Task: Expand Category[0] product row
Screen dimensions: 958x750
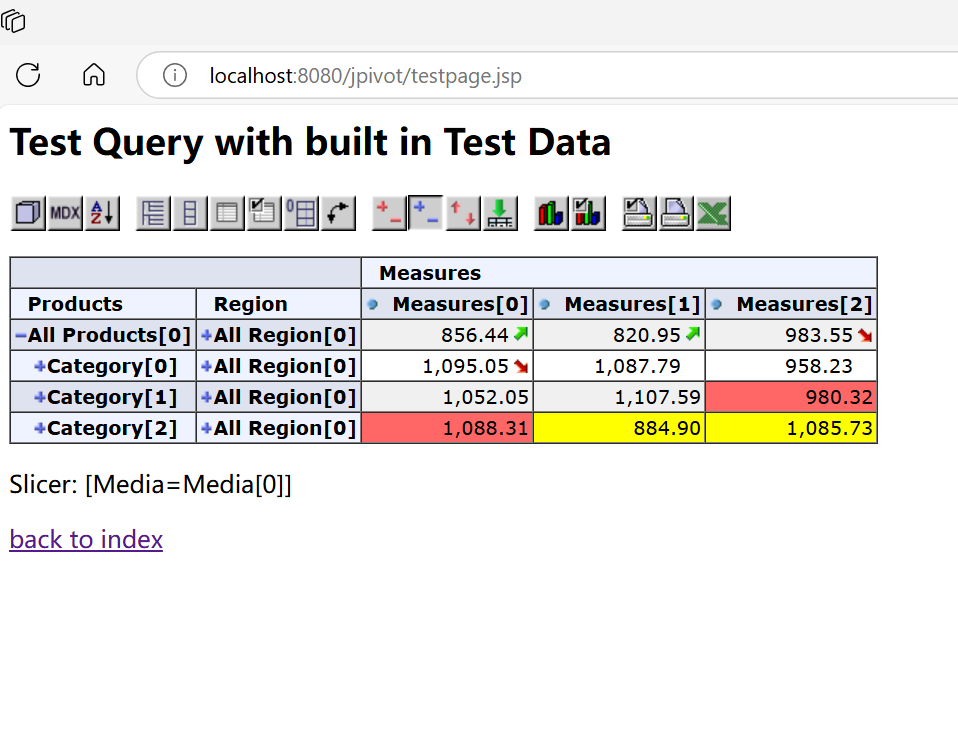Action: (40, 367)
